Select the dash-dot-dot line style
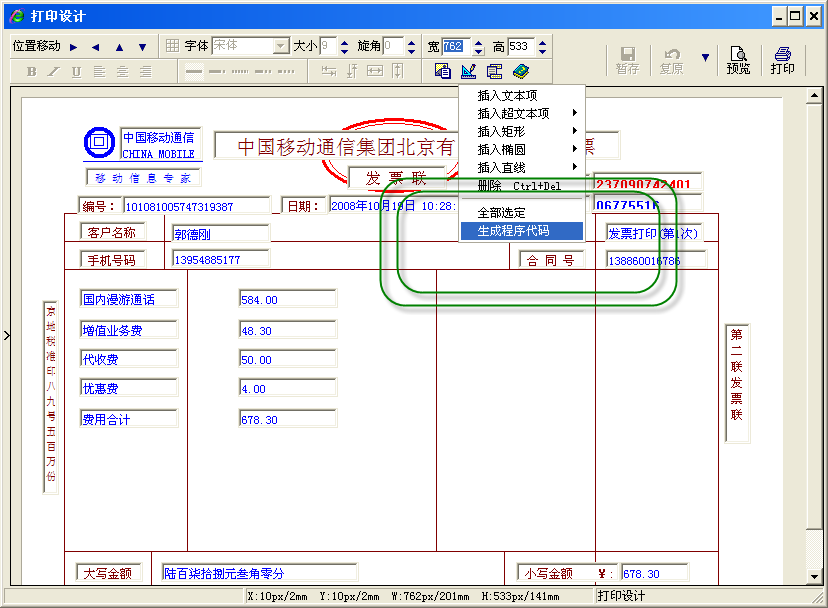This screenshot has height=608, width=828. [x=263, y=71]
